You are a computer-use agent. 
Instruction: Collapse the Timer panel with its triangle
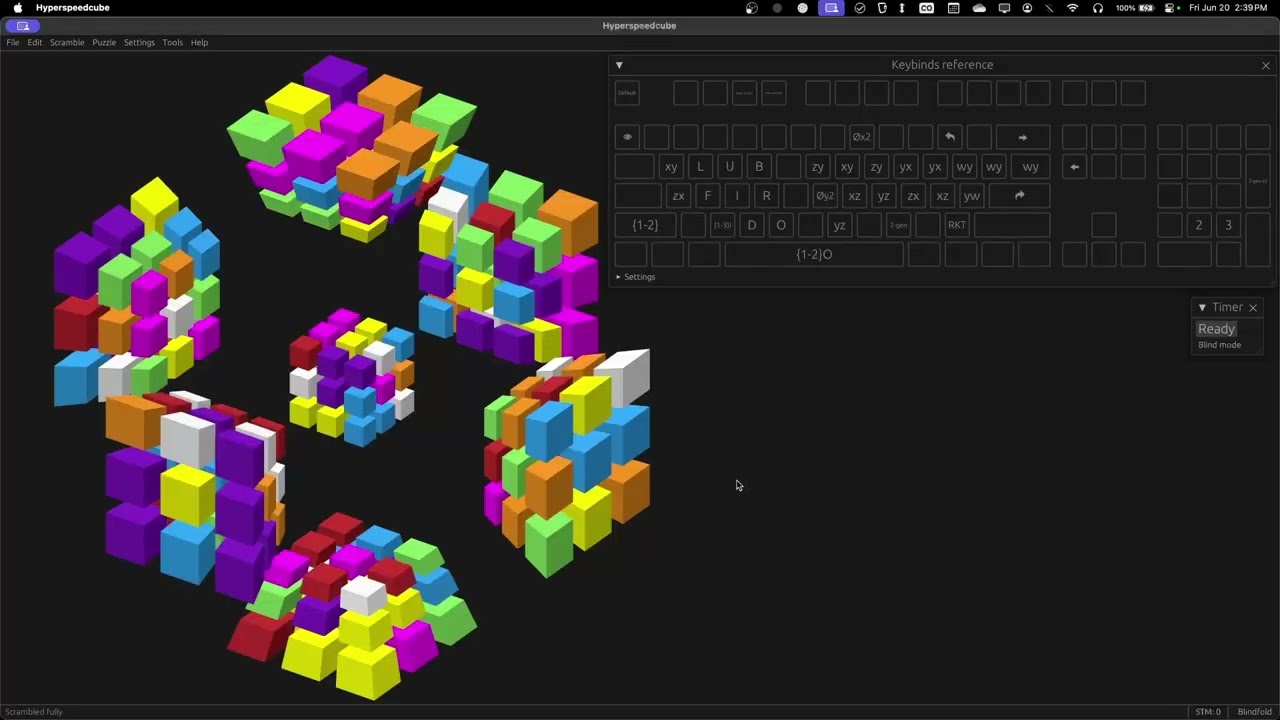click(1202, 308)
